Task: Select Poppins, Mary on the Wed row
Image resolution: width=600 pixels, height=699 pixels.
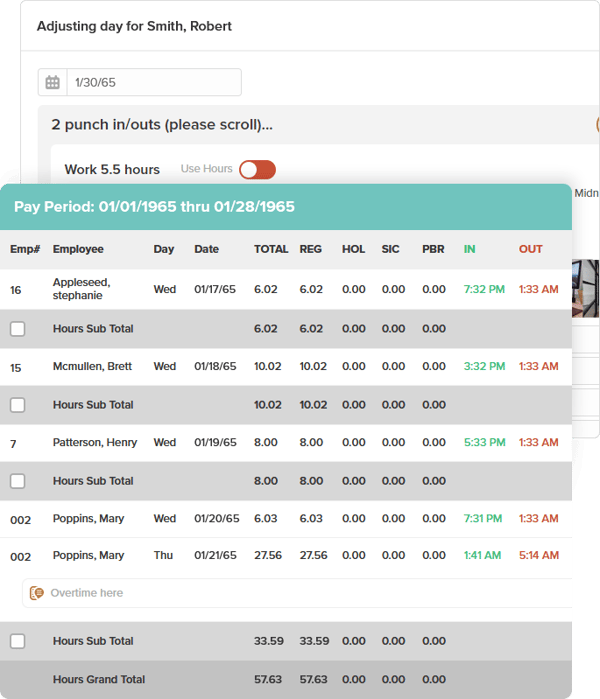Action: point(88,518)
